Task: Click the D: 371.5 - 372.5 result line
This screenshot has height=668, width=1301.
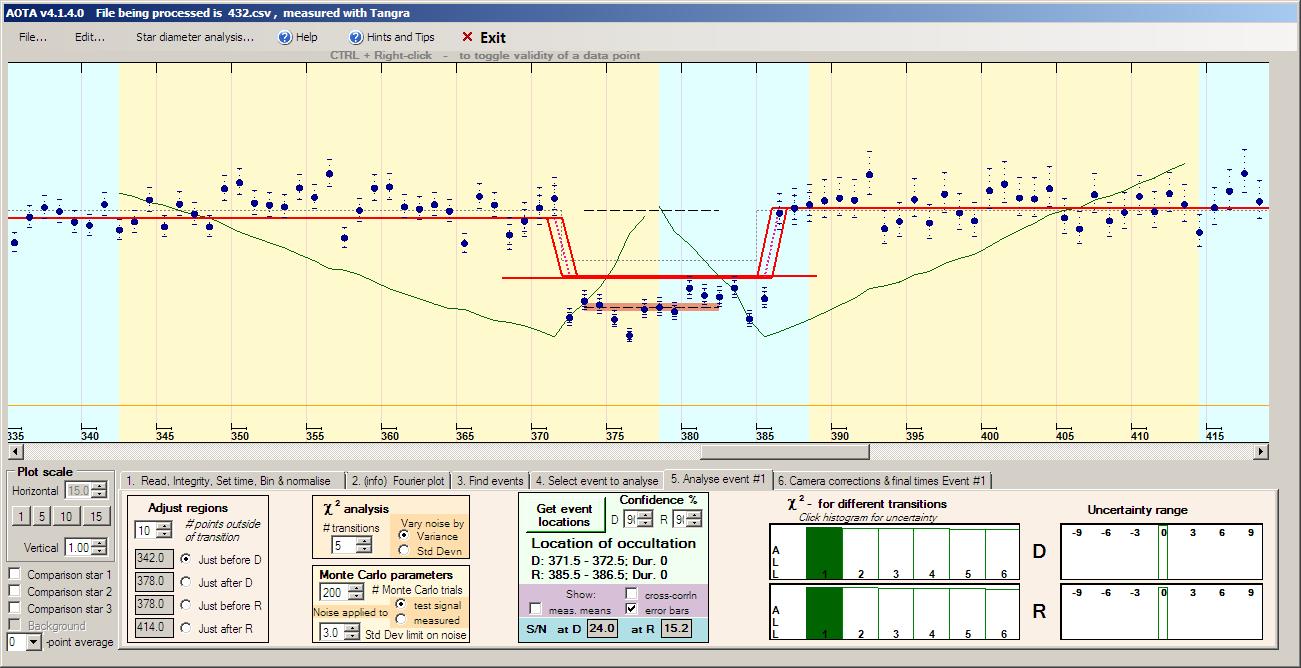Action: pyautogui.click(x=600, y=560)
